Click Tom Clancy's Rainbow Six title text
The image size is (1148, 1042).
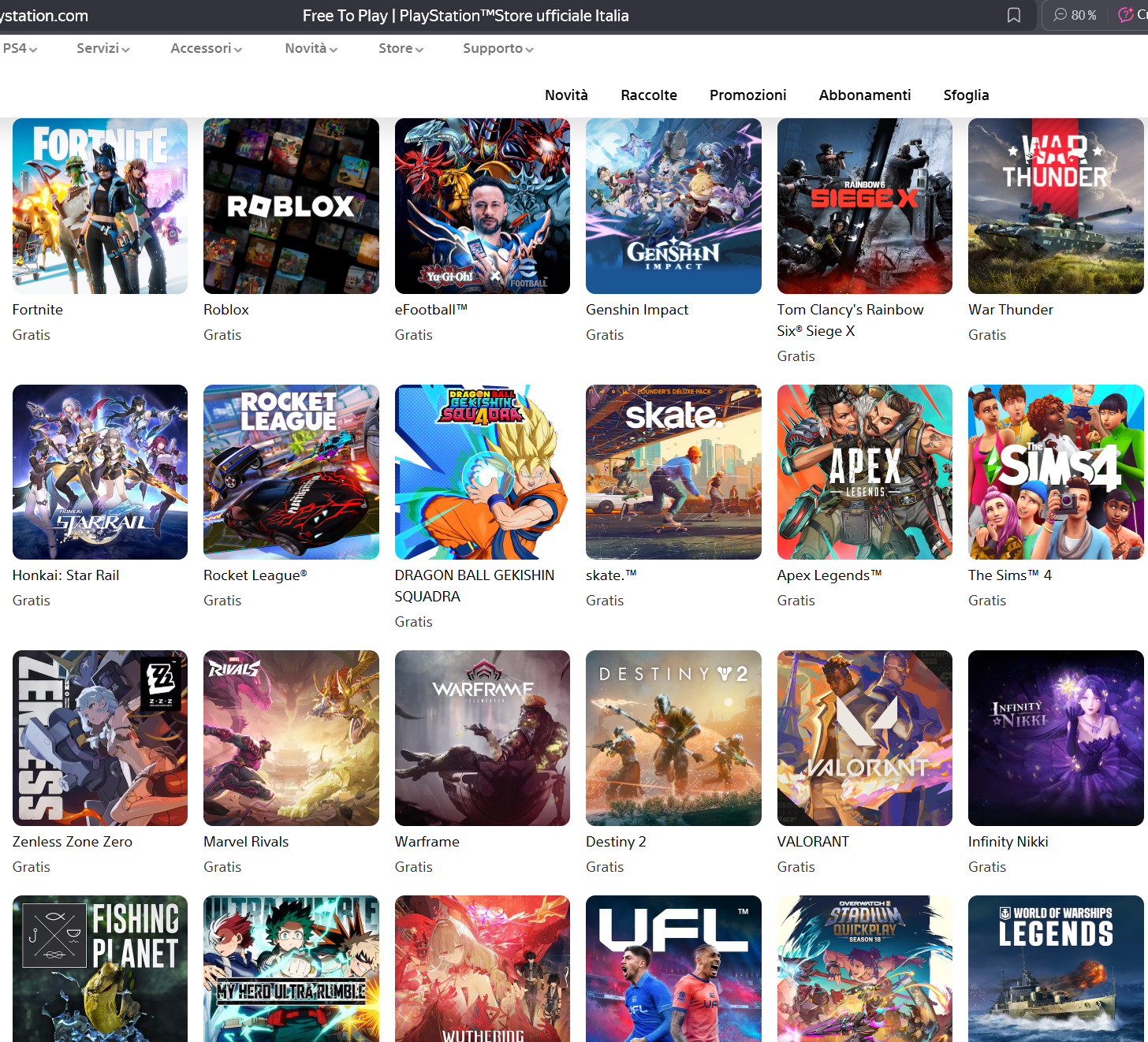point(851,320)
